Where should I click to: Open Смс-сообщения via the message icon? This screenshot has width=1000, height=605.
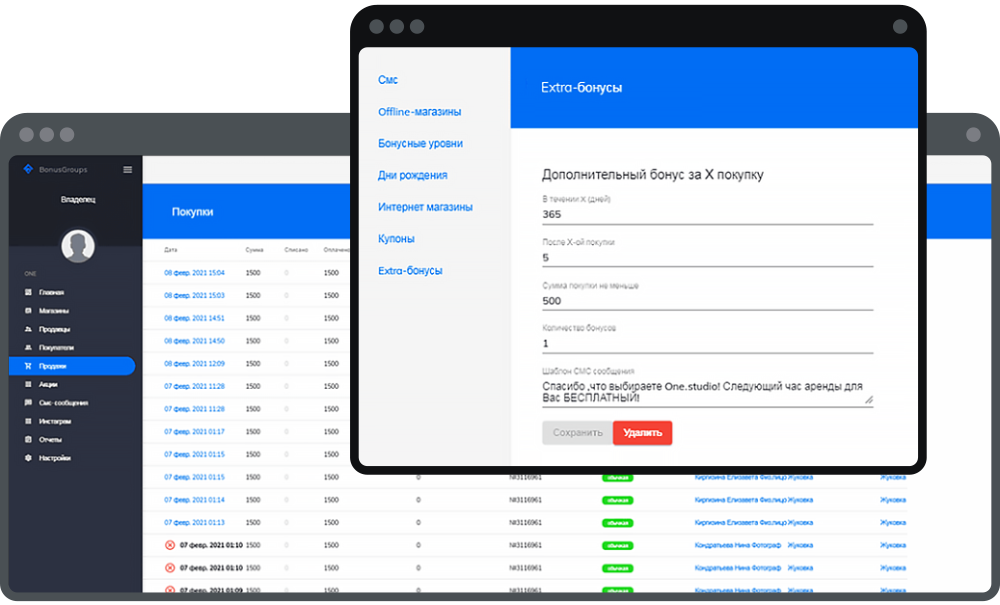tap(28, 402)
